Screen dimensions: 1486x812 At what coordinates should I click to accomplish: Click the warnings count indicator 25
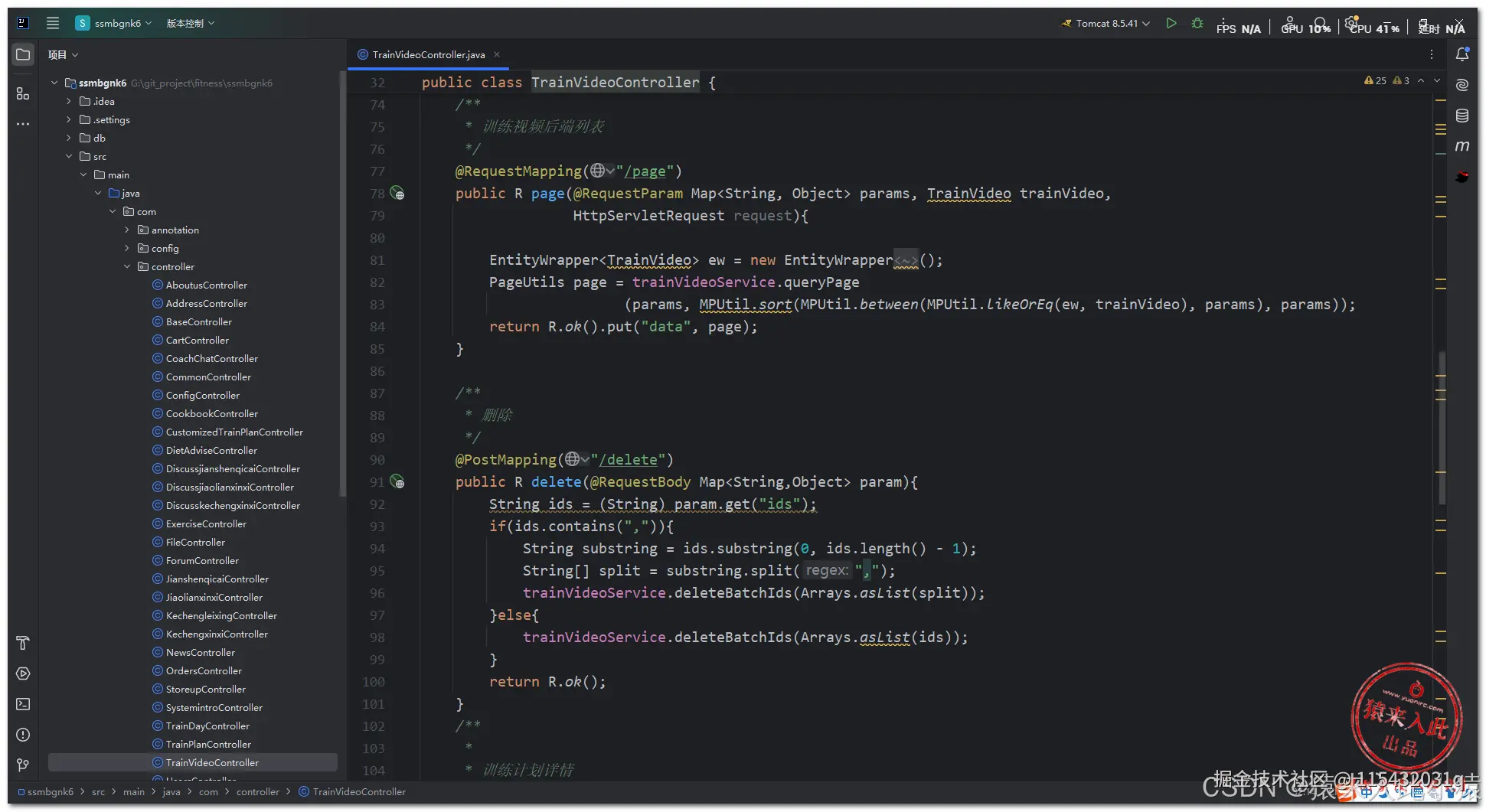pos(1375,80)
